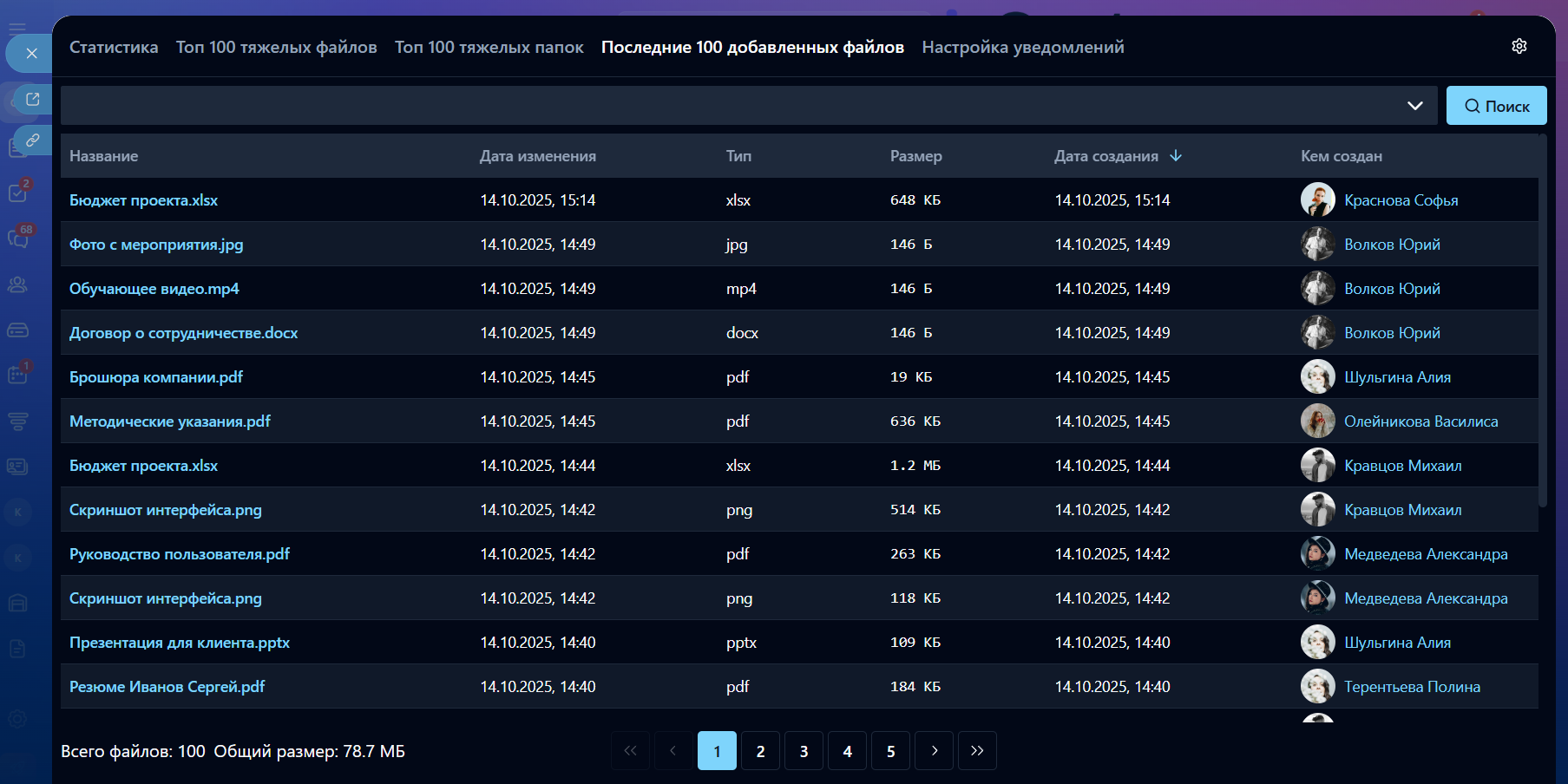
Task: Jump to last page of results
Action: [977, 751]
